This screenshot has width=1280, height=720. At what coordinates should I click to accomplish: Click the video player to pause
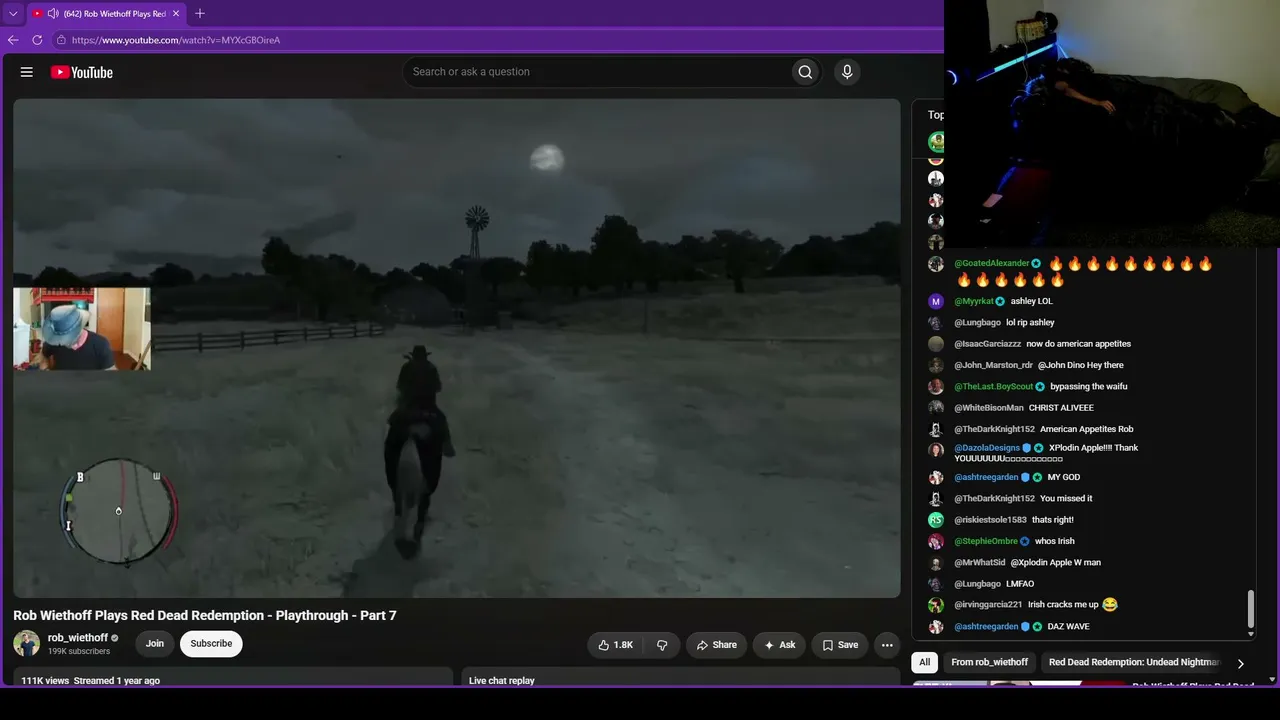click(457, 348)
